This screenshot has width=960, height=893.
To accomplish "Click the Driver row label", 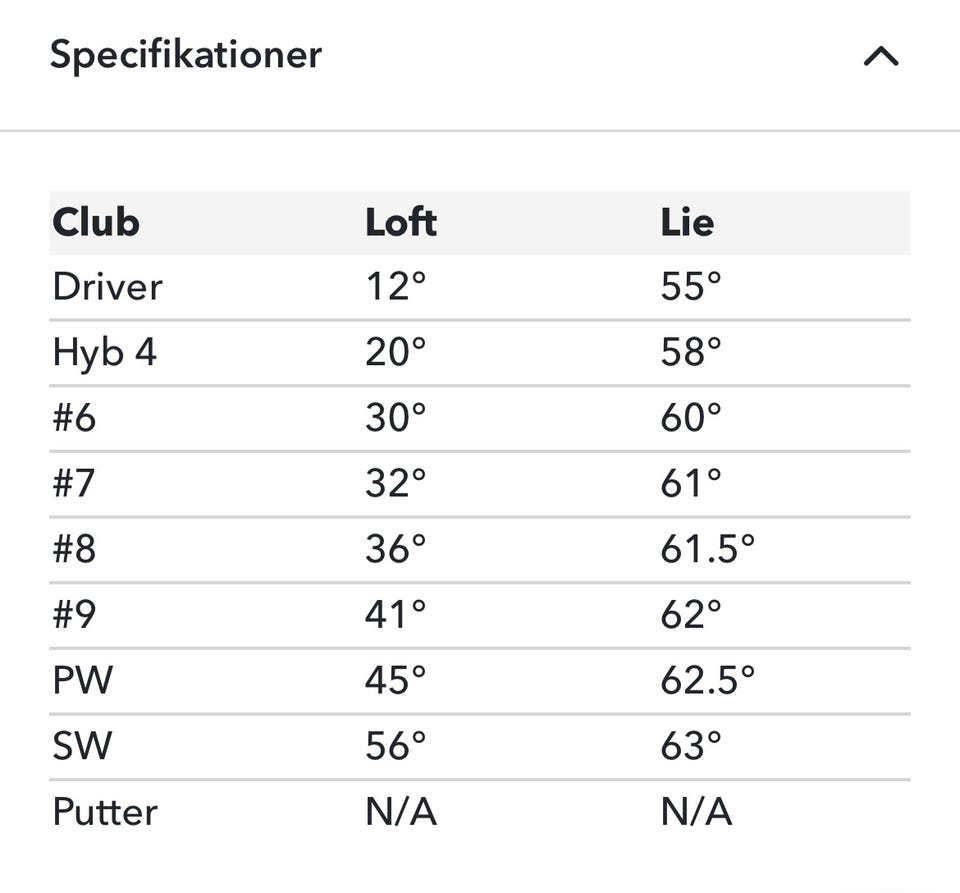I will [108, 286].
